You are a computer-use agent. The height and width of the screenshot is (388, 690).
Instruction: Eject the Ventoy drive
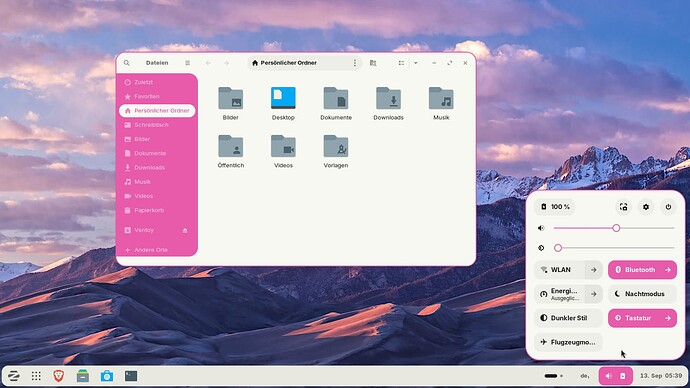[185, 230]
